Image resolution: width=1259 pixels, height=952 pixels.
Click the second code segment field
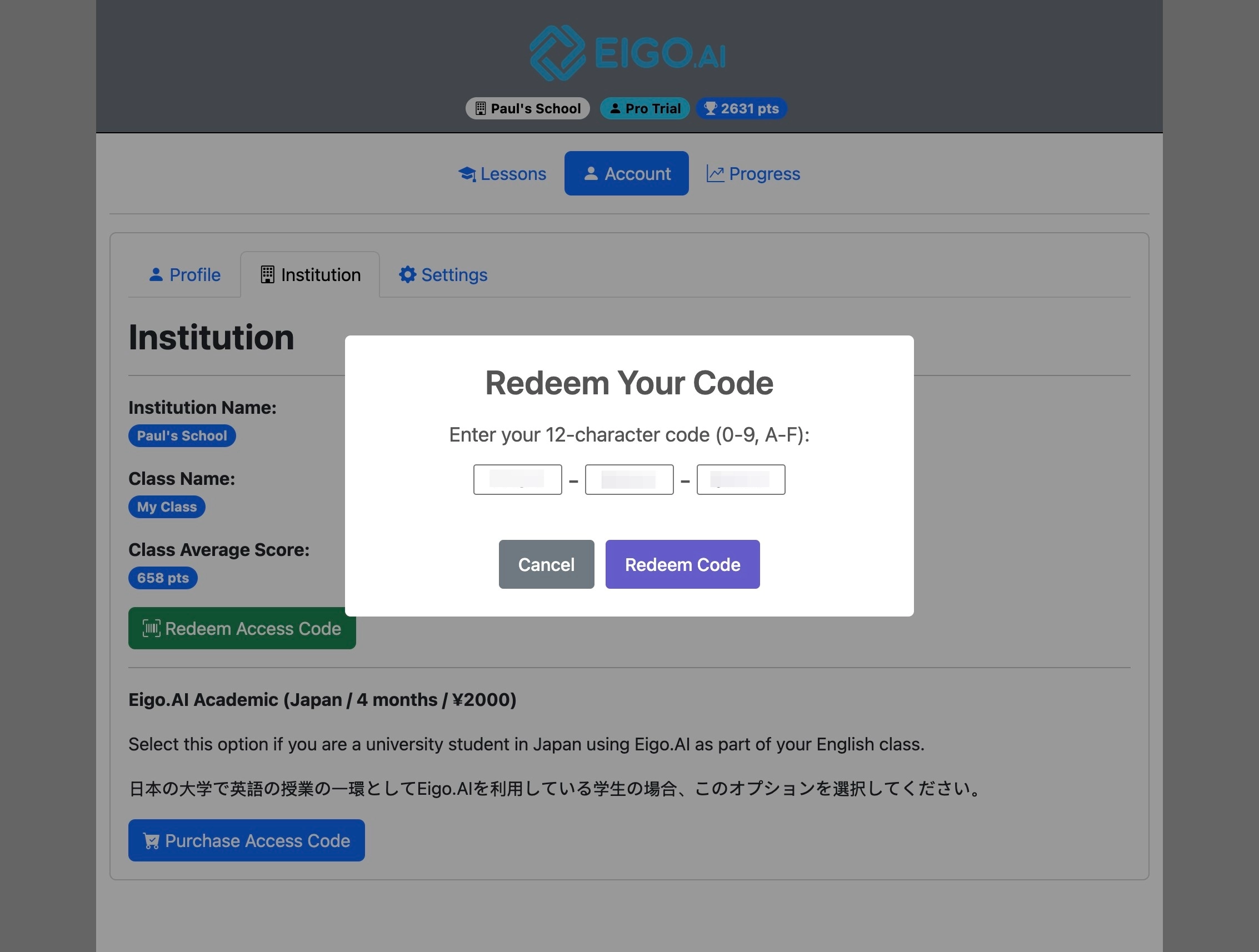coord(629,480)
